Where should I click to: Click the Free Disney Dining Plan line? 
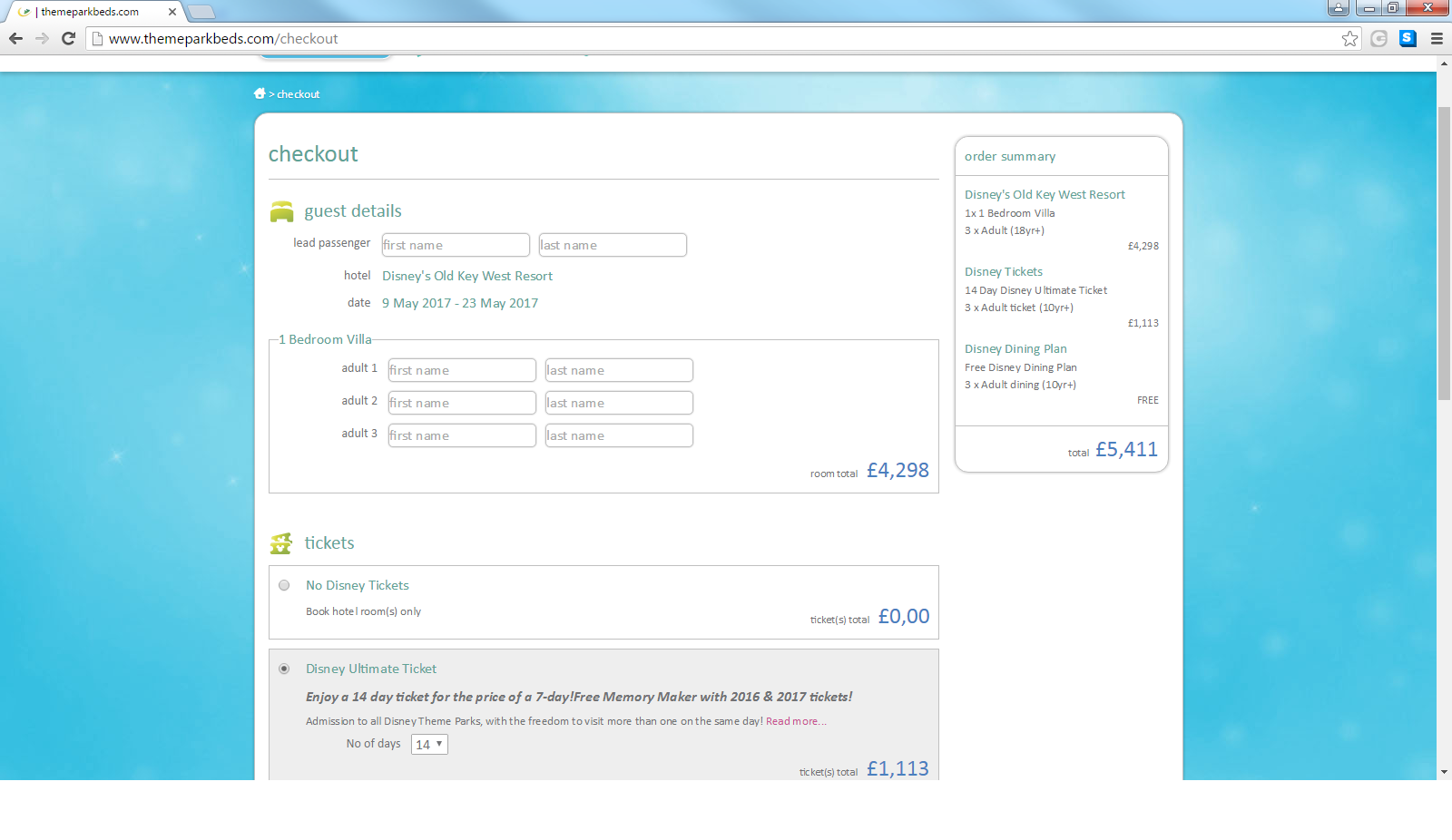1021,367
